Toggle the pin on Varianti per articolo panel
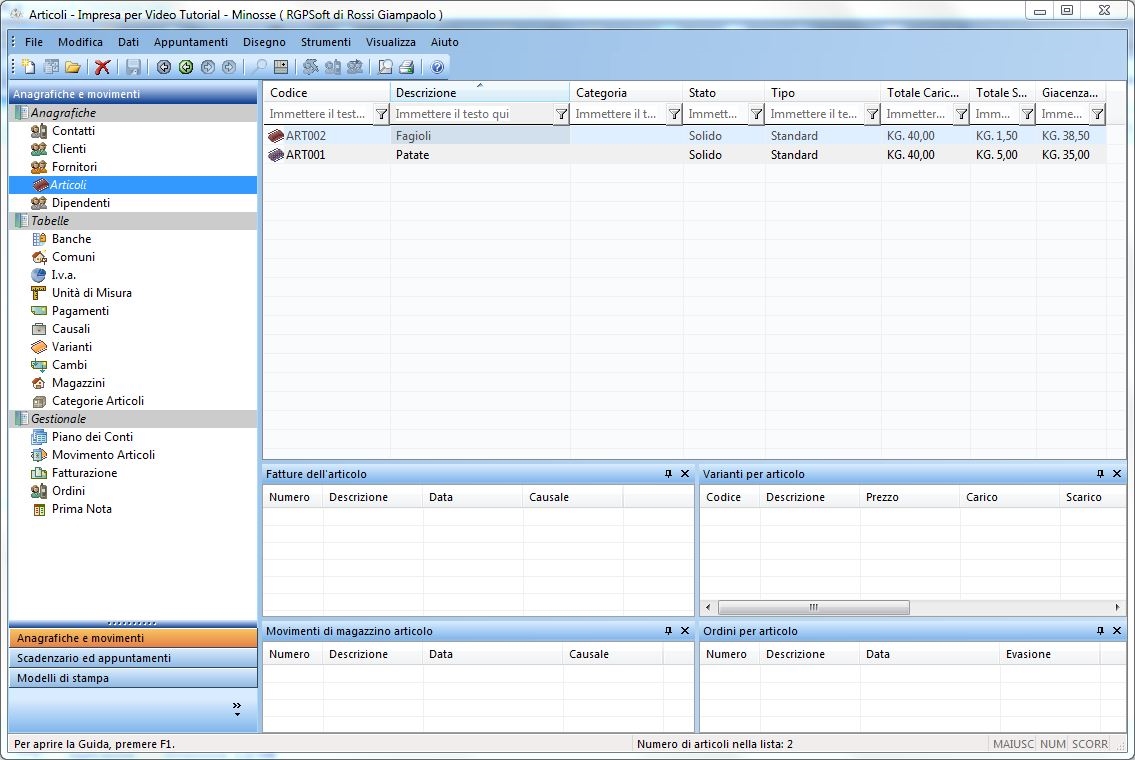The width and height of the screenshot is (1135, 760). (x=1100, y=474)
